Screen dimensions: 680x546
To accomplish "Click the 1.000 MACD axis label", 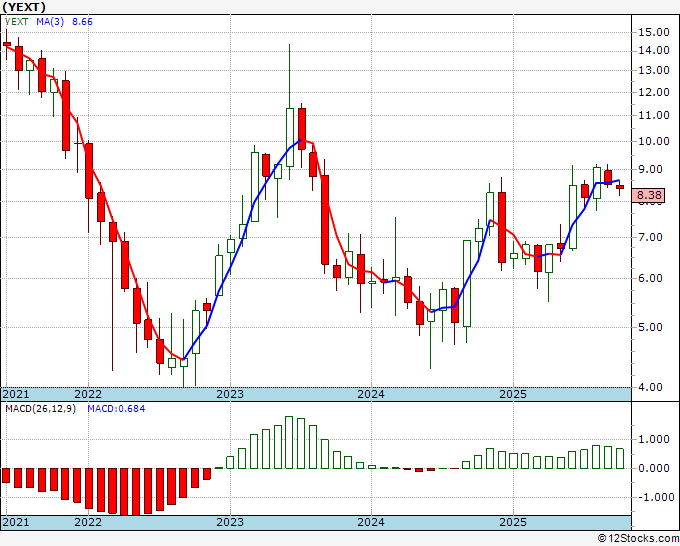I will 654,440.
